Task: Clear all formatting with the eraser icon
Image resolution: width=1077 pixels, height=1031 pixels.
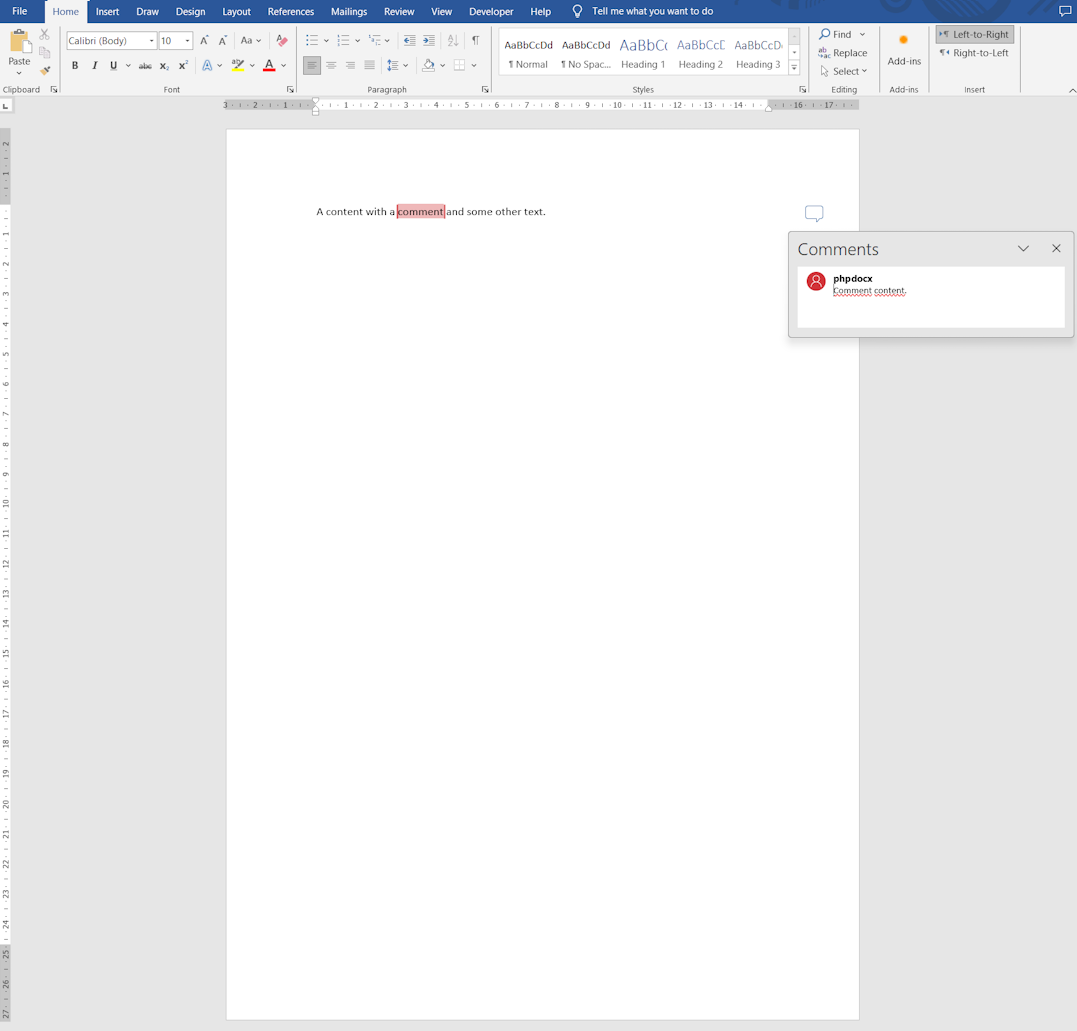Action: [x=282, y=41]
